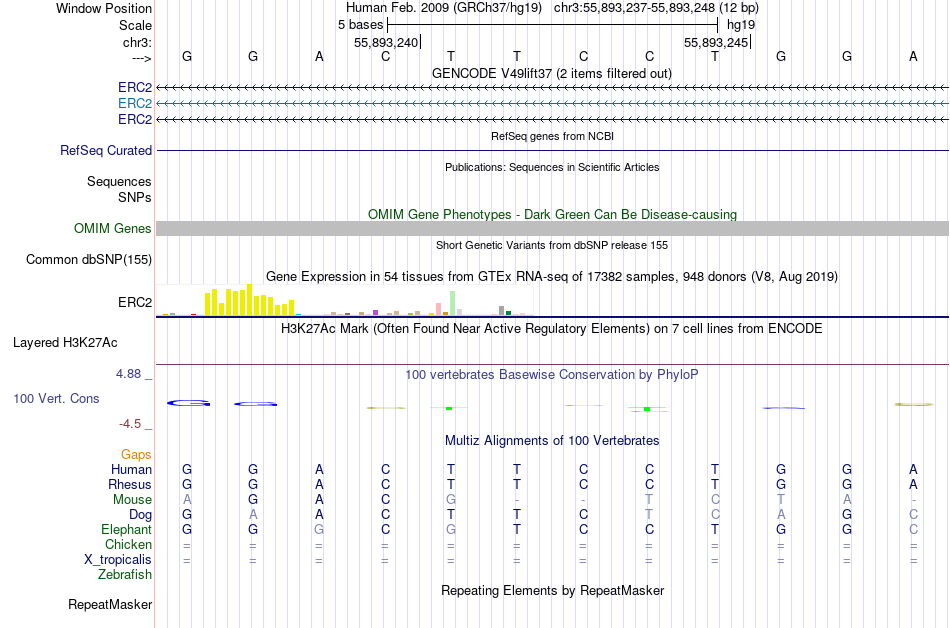Click the 100 Vert. Cons label
Viewport: 950px width, 628px height.
pyautogui.click(x=56, y=398)
